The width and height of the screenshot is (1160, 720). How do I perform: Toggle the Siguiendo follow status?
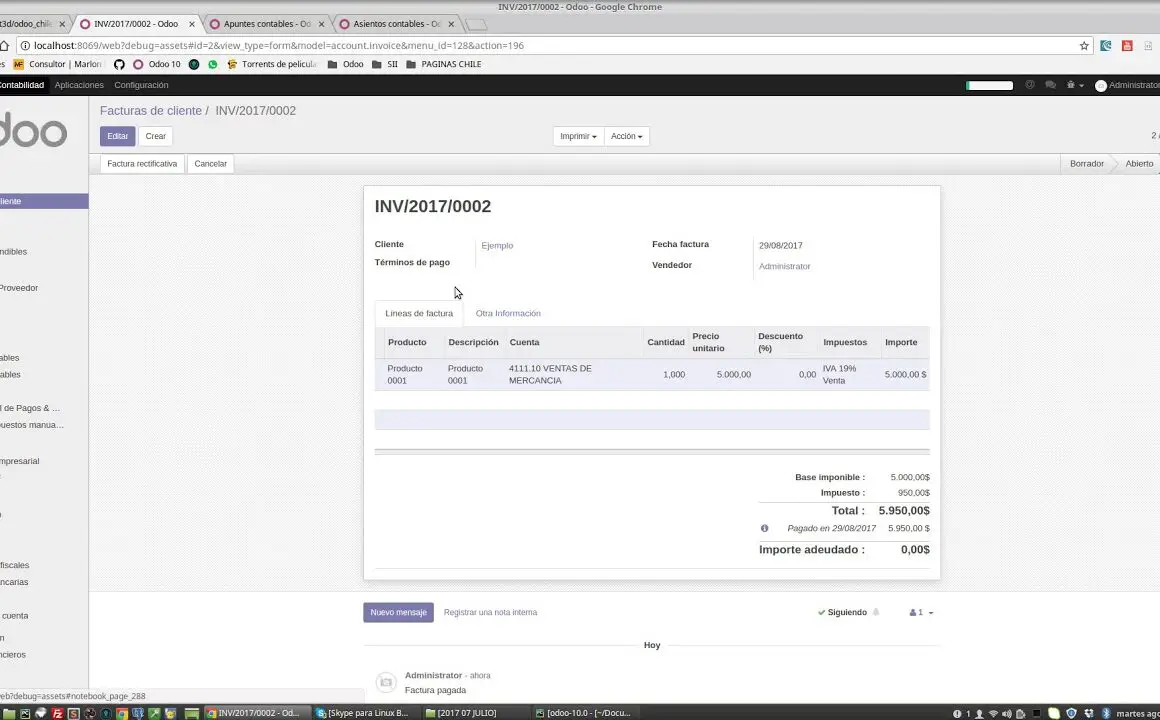[842, 612]
